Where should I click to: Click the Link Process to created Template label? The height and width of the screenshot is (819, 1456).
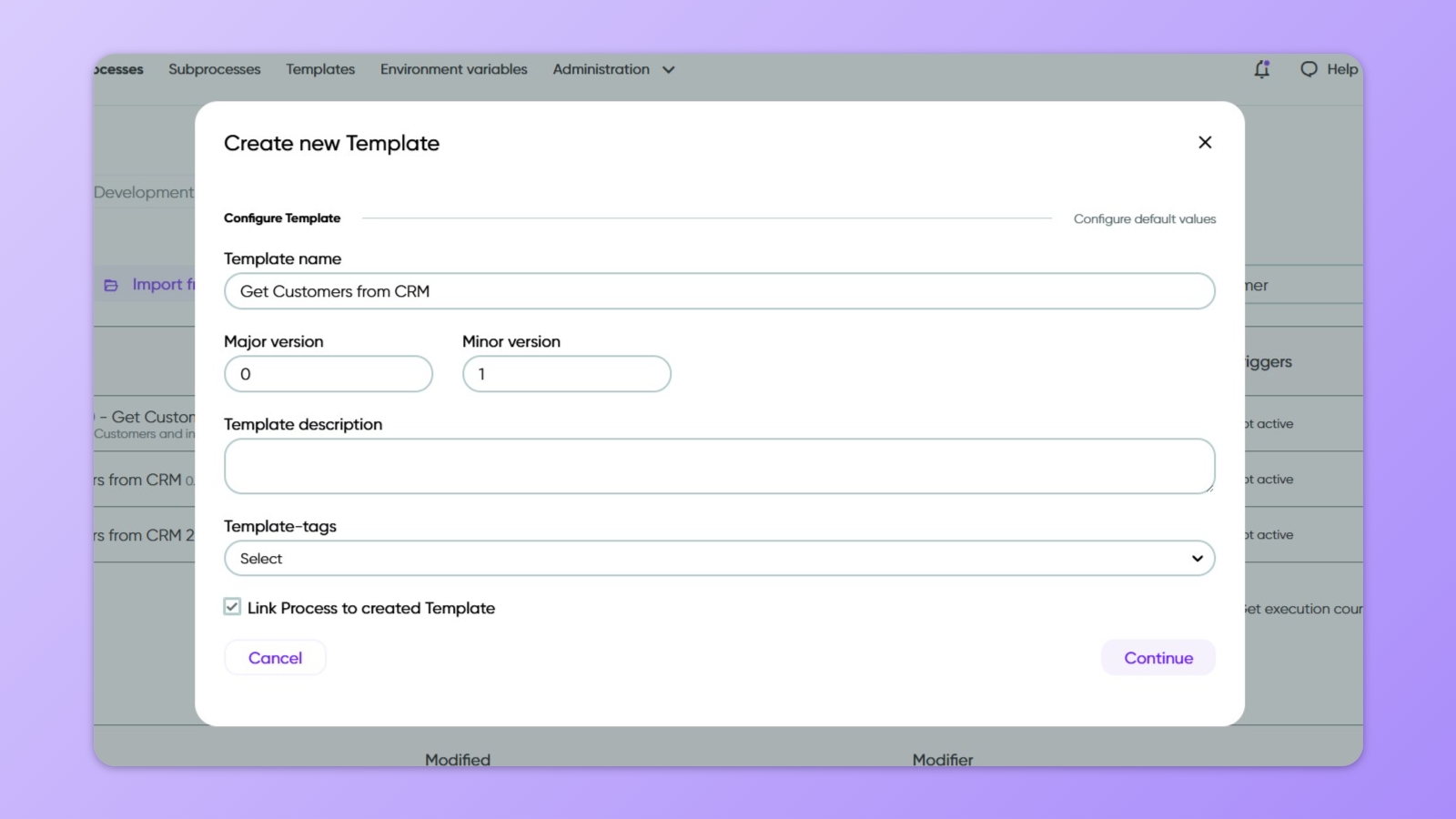(x=371, y=608)
